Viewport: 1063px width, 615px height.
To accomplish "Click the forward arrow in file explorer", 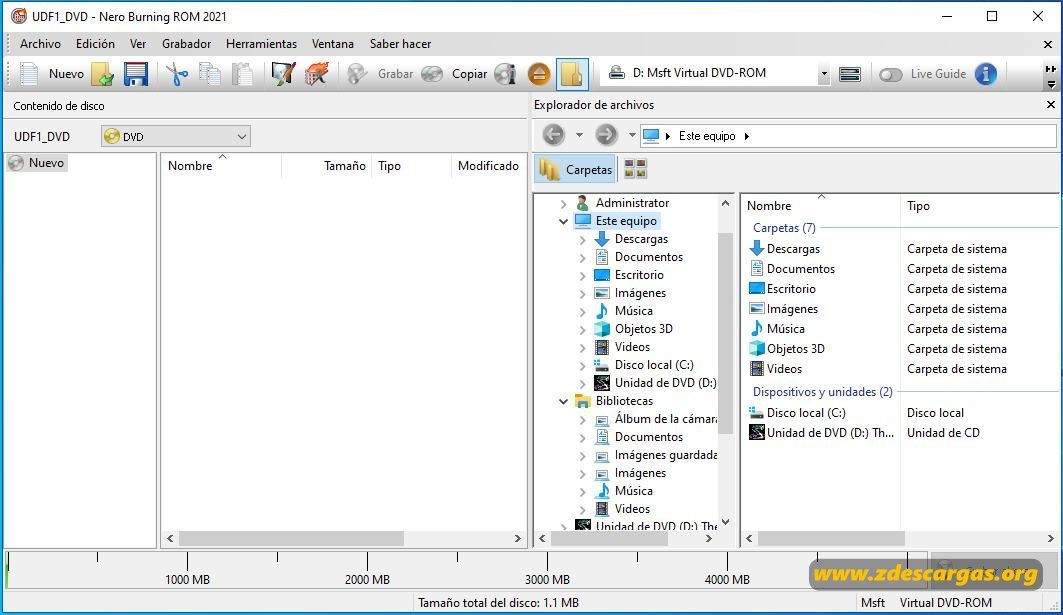I will point(606,135).
